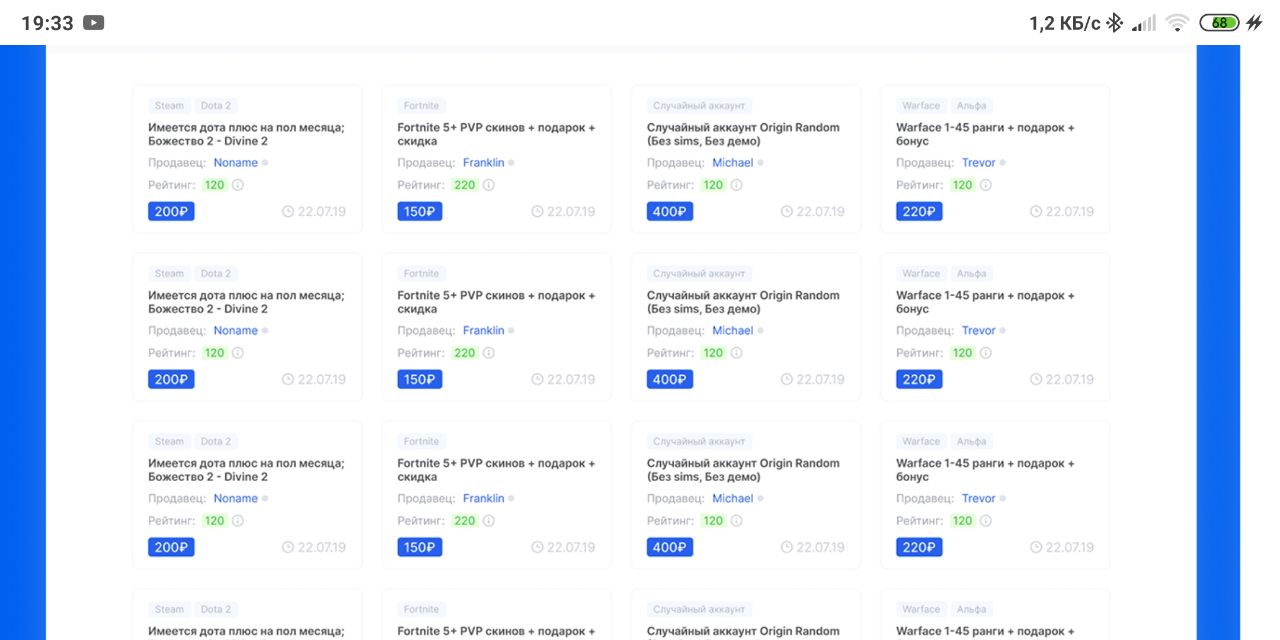Open seller Trevor on second-row Warface card
This screenshot has height=640, width=1280.
979,331
